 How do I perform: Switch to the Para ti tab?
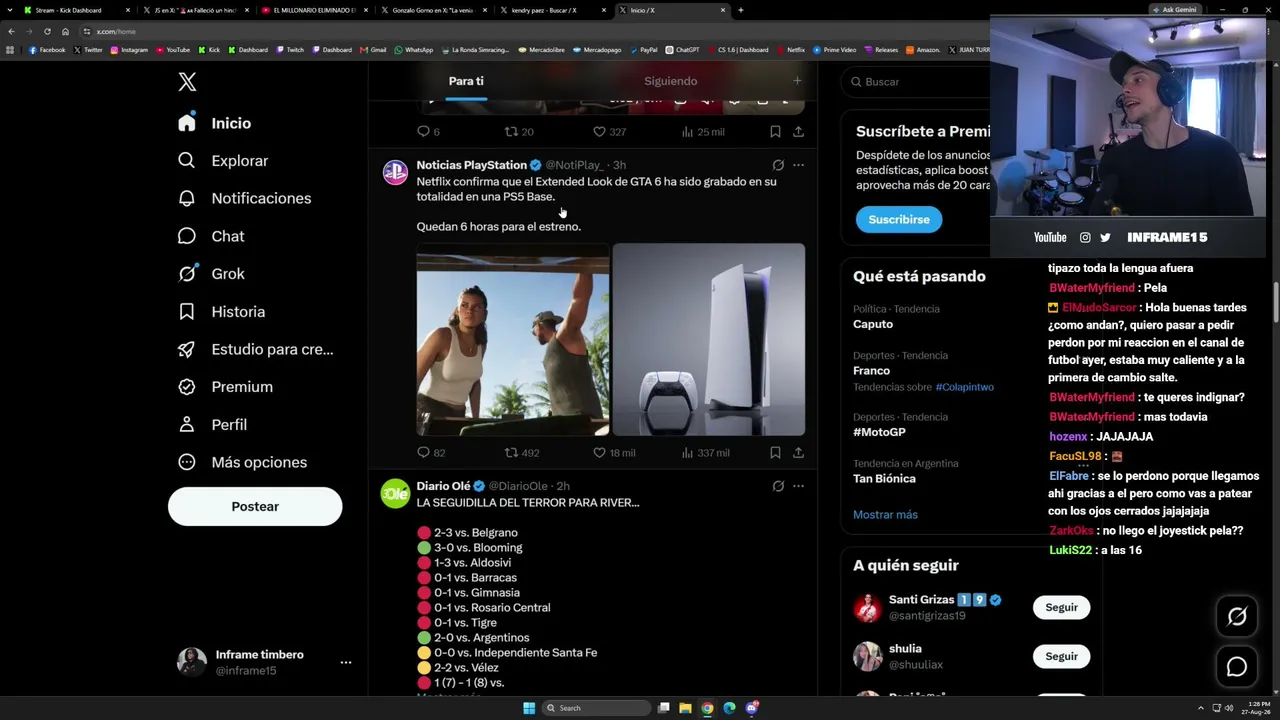tap(466, 81)
